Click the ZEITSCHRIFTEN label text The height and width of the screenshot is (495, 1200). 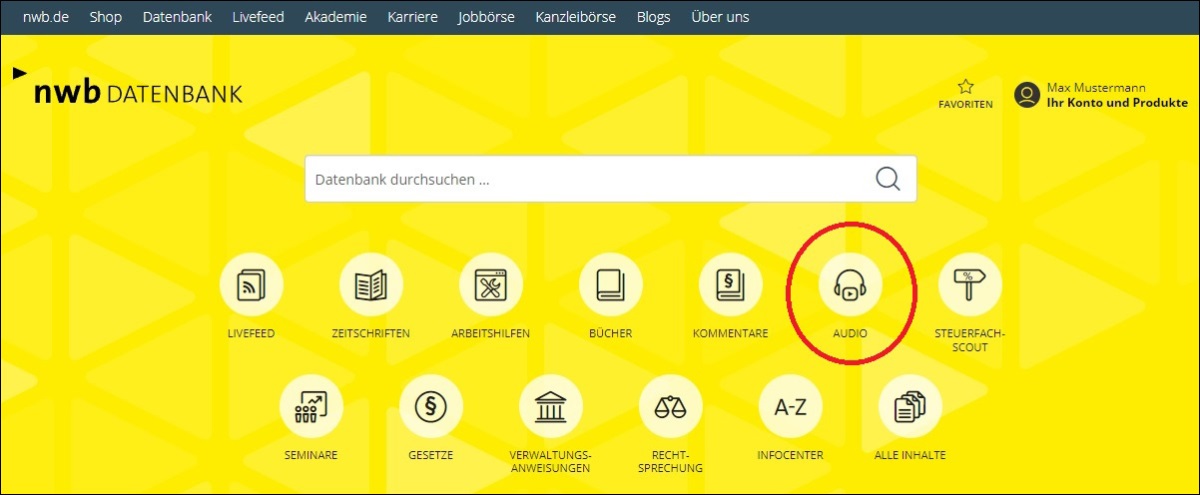pyautogui.click(x=371, y=333)
